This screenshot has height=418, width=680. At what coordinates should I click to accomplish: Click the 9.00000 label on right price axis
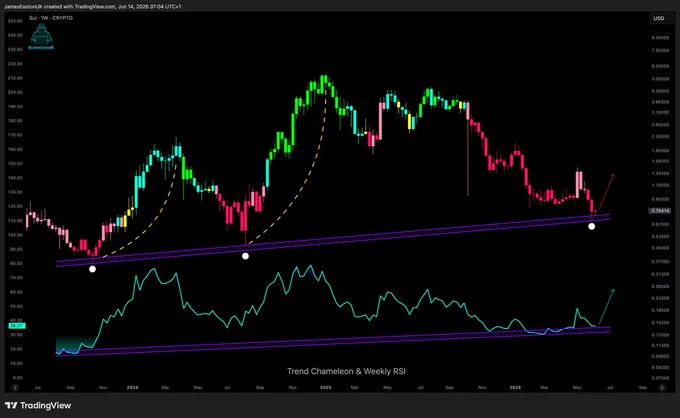[x=660, y=38]
